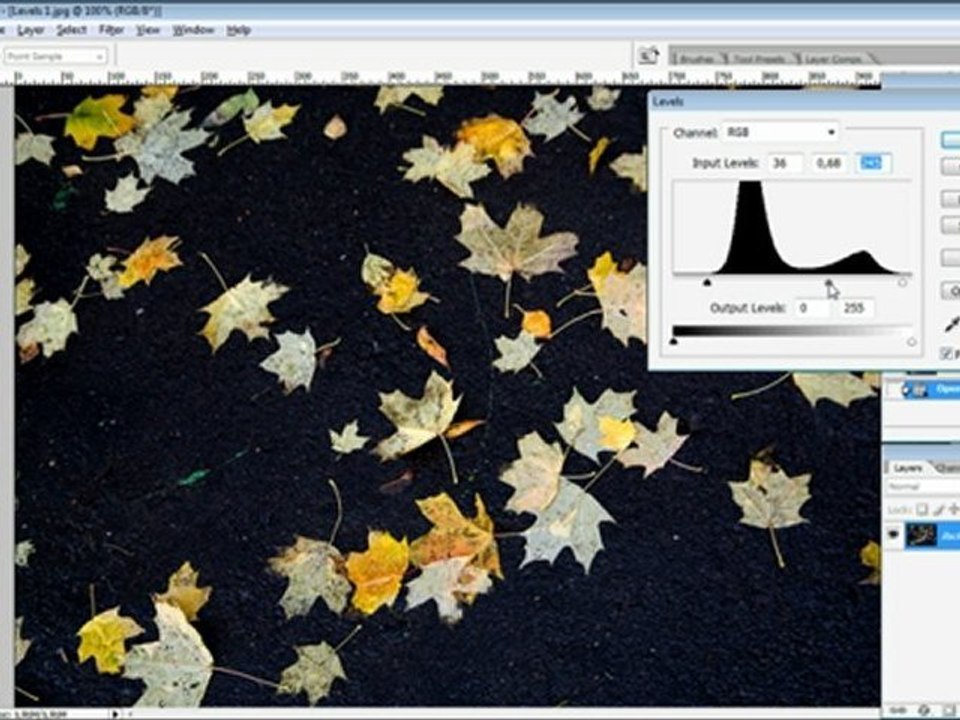Open the Filter menu
Image resolution: width=960 pixels, height=720 pixels.
111,30
